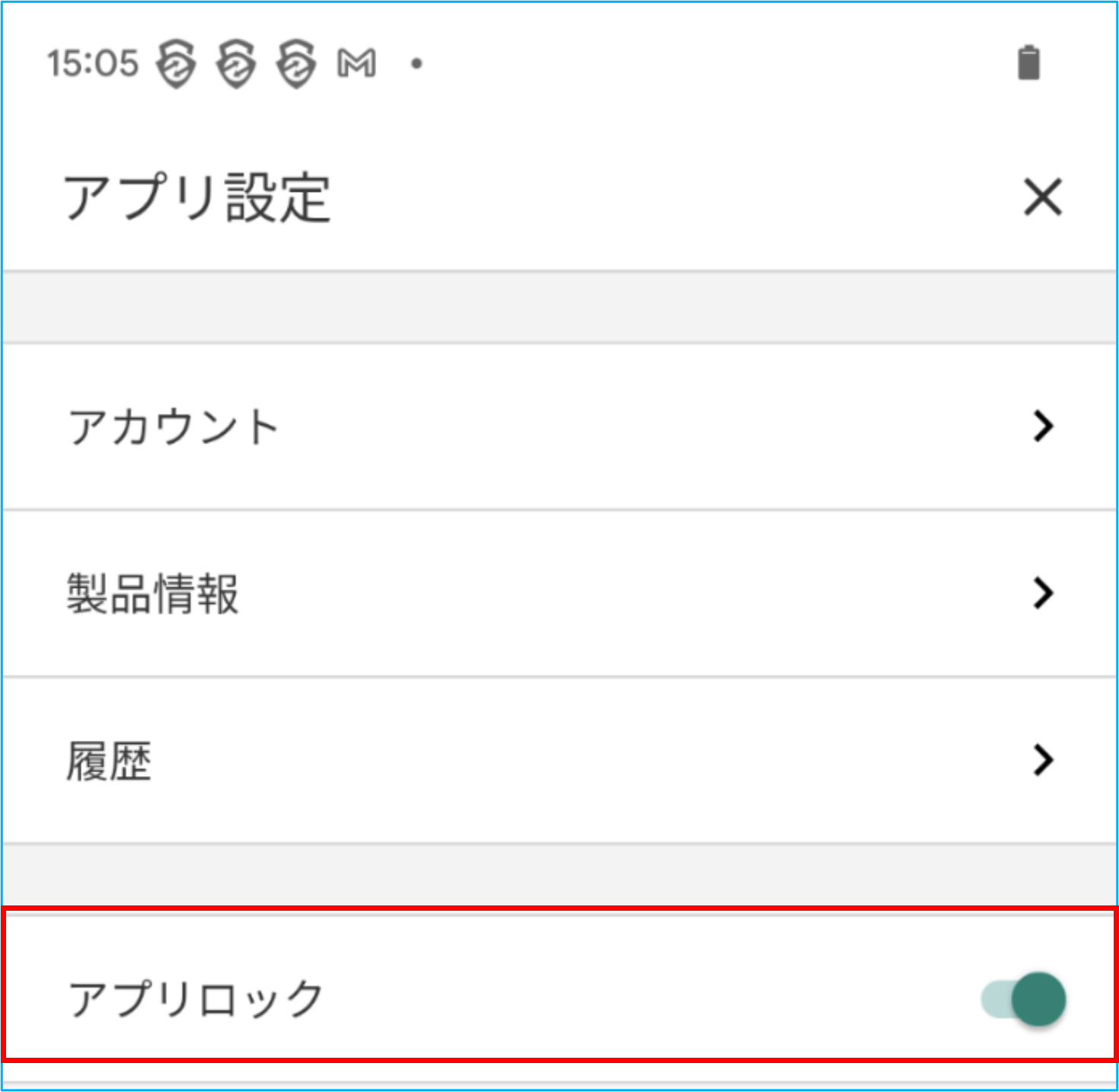This screenshot has width=1119, height=1092.
Task: Tap the second shield notification icon
Action: point(236,64)
